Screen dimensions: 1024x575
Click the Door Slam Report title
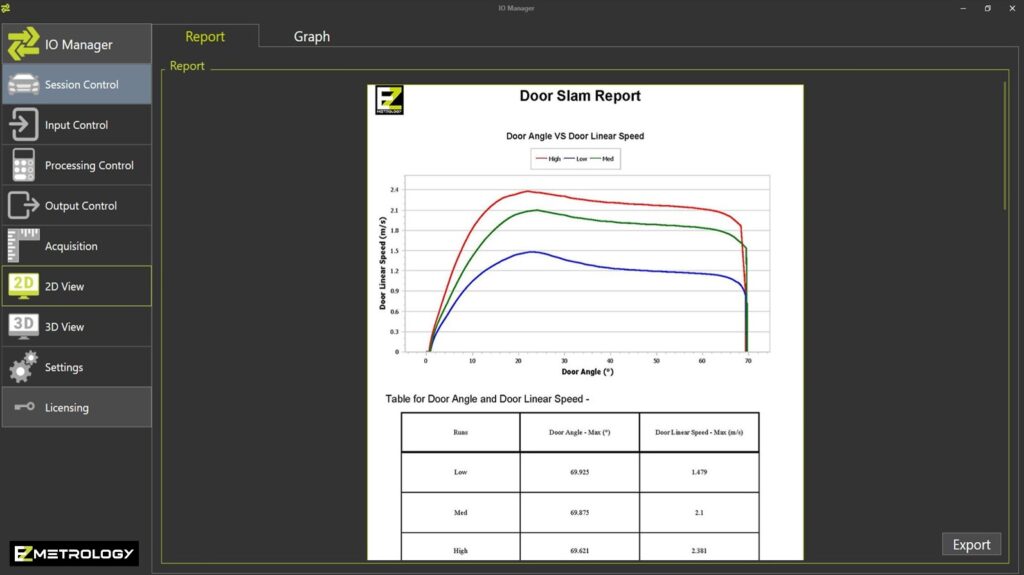tap(580, 96)
